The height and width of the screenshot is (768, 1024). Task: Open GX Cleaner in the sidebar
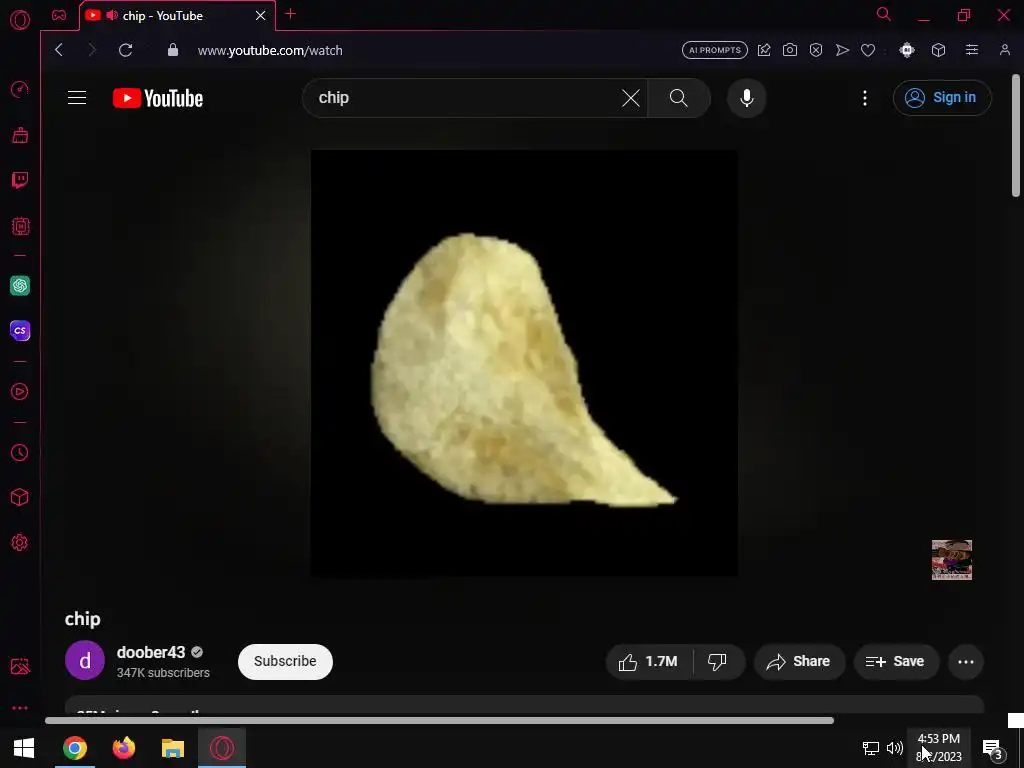(x=20, y=135)
